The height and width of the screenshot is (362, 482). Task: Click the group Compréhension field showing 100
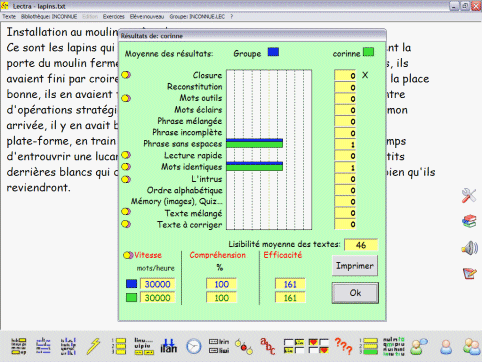(x=222, y=284)
